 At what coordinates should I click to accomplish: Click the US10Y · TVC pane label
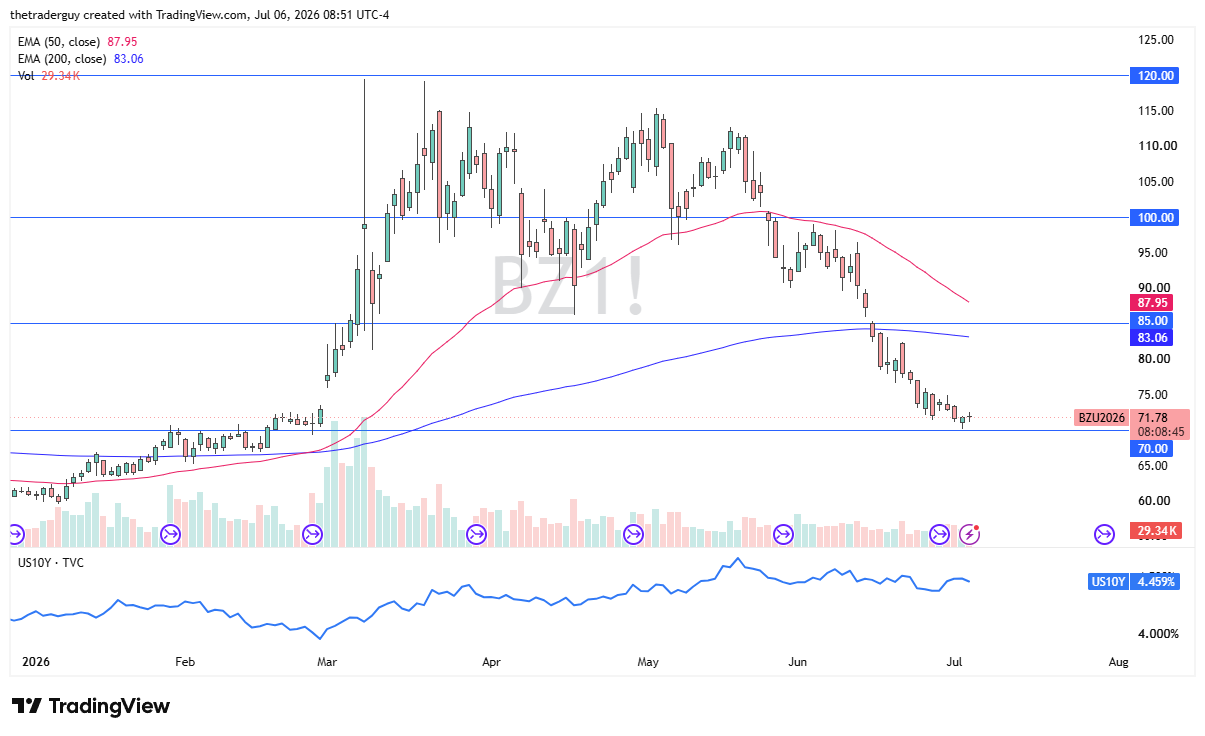pos(51,563)
